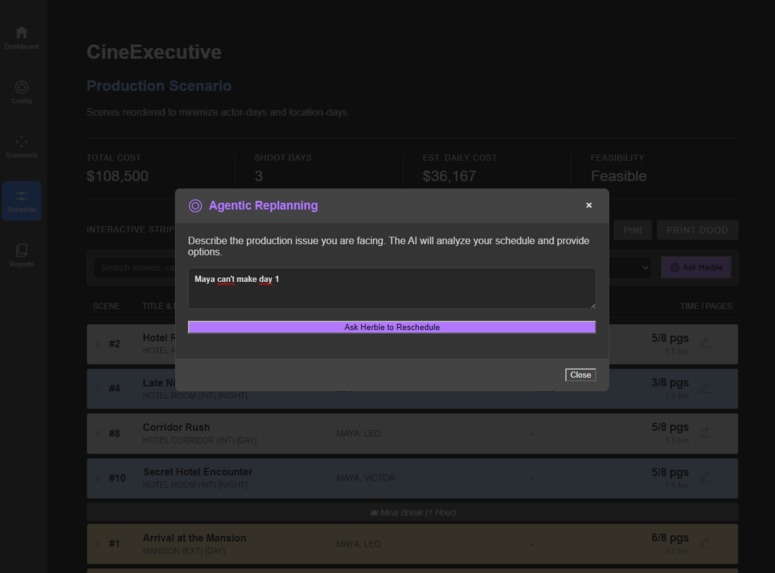Click the Secret Hotel Encounter title

tap(197, 472)
